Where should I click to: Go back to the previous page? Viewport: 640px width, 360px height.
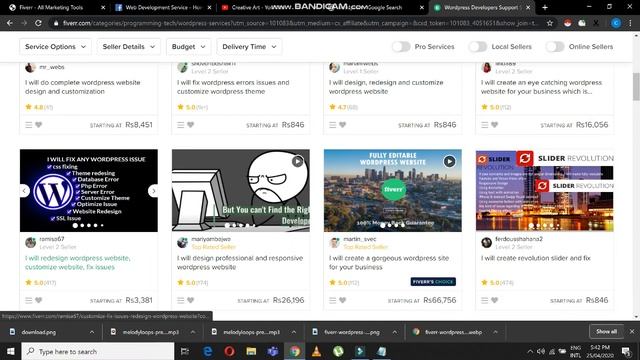(10, 23)
